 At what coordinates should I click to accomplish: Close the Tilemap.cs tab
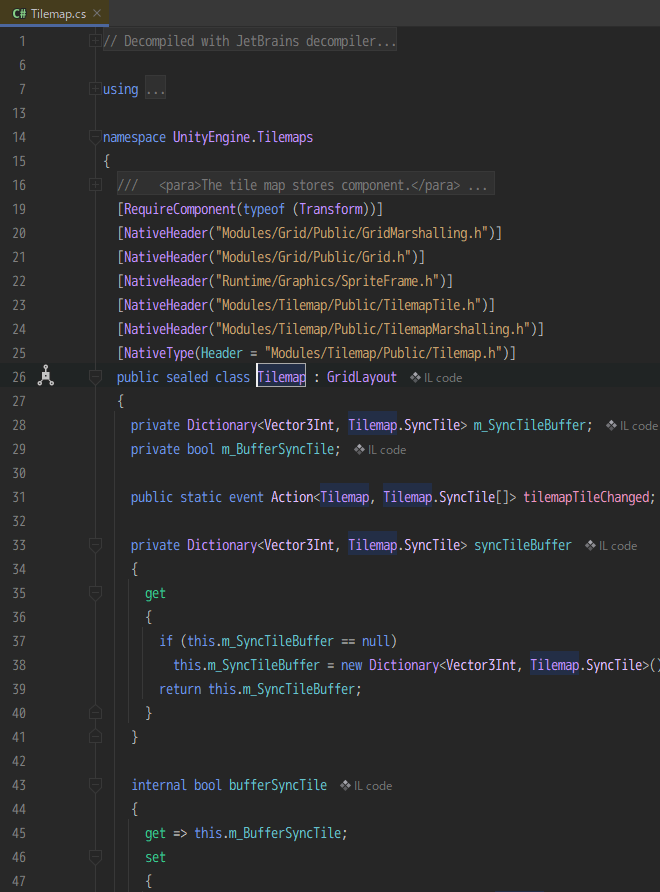(97, 13)
